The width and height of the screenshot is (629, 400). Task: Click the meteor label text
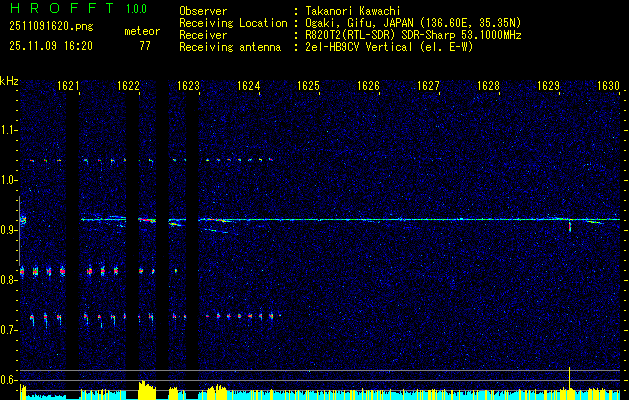[x=142, y=31]
